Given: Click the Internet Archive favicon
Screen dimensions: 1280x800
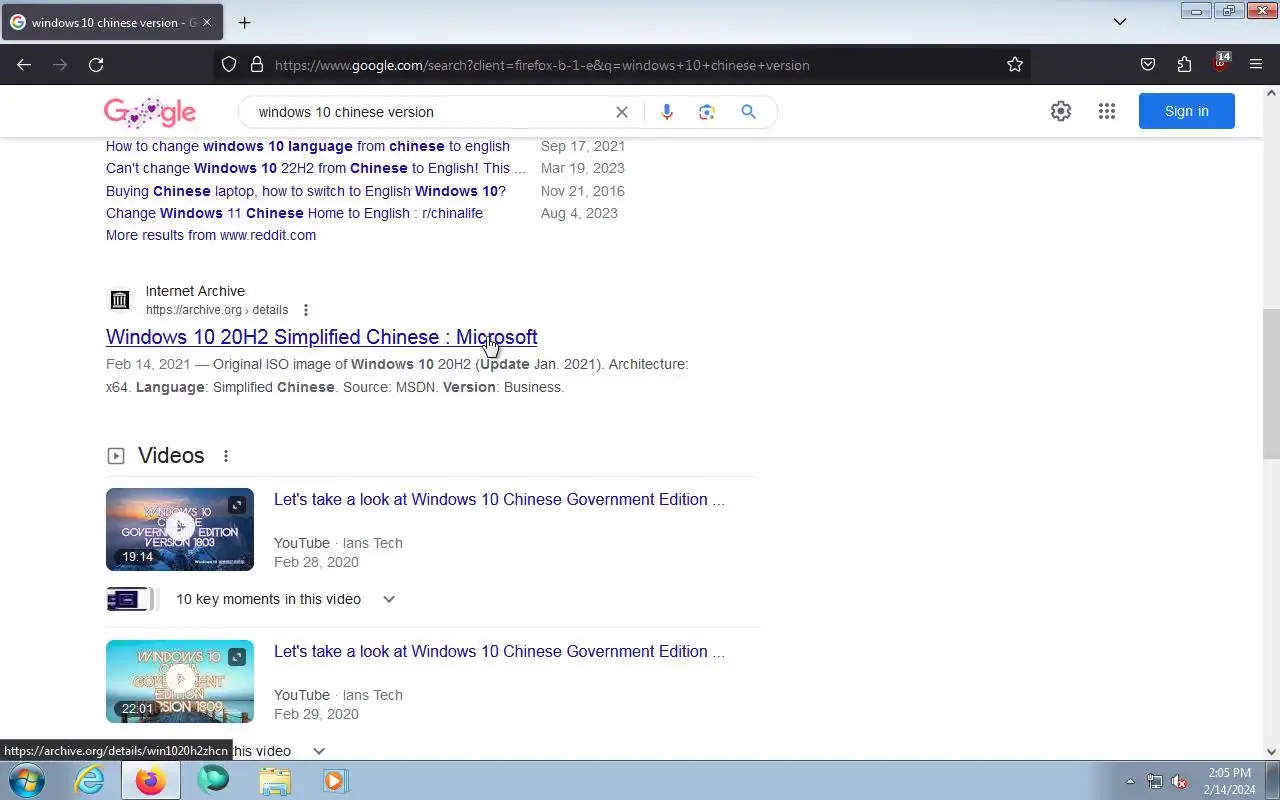Looking at the screenshot, I should pyautogui.click(x=120, y=300).
